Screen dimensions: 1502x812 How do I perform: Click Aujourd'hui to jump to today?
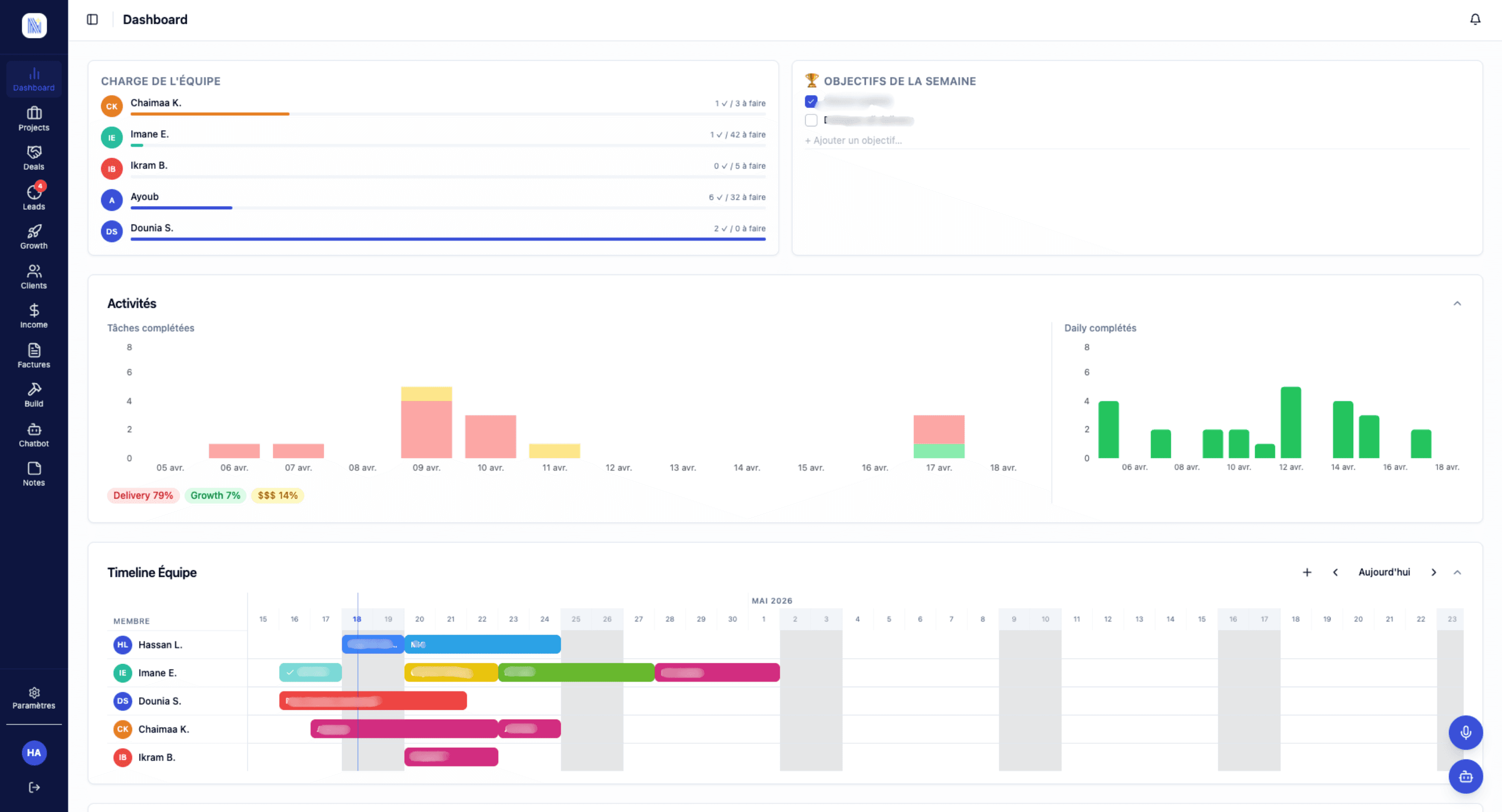[x=1384, y=572]
